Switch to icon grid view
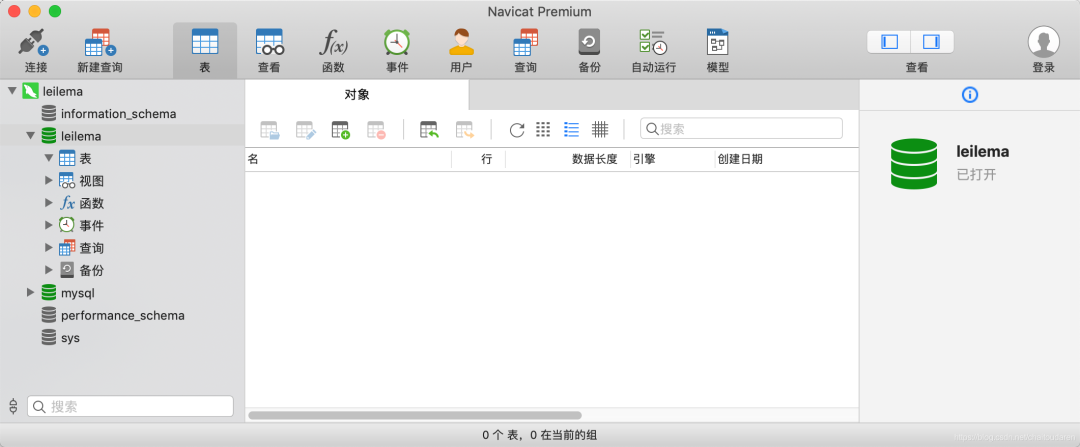Image resolution: width=1080 pixels, height=447 pixels. coord(543,129)
